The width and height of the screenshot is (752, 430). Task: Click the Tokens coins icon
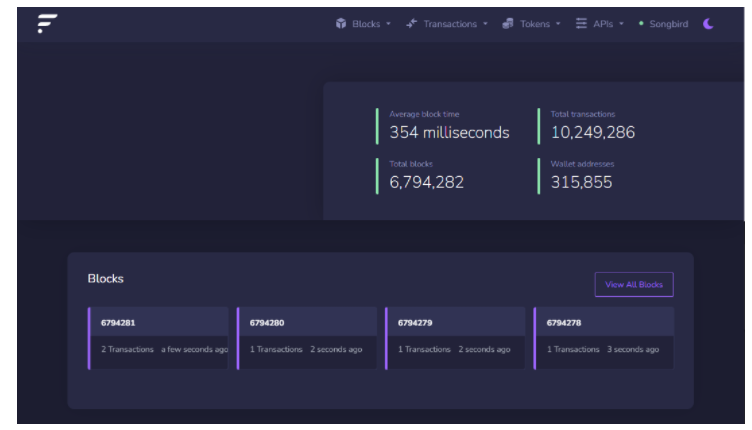tap(508, 24)
